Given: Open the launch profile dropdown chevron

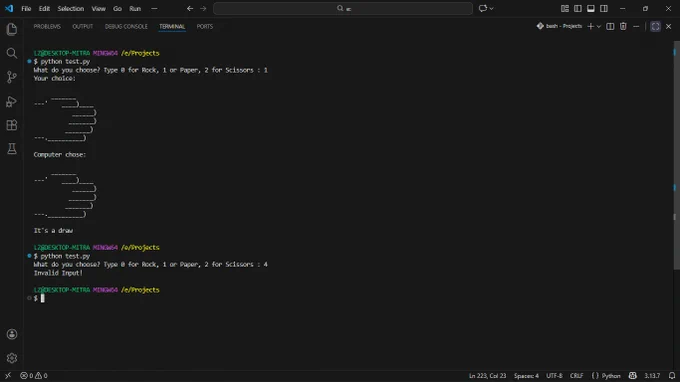Looking at the screenshot, I should point(598,26).
